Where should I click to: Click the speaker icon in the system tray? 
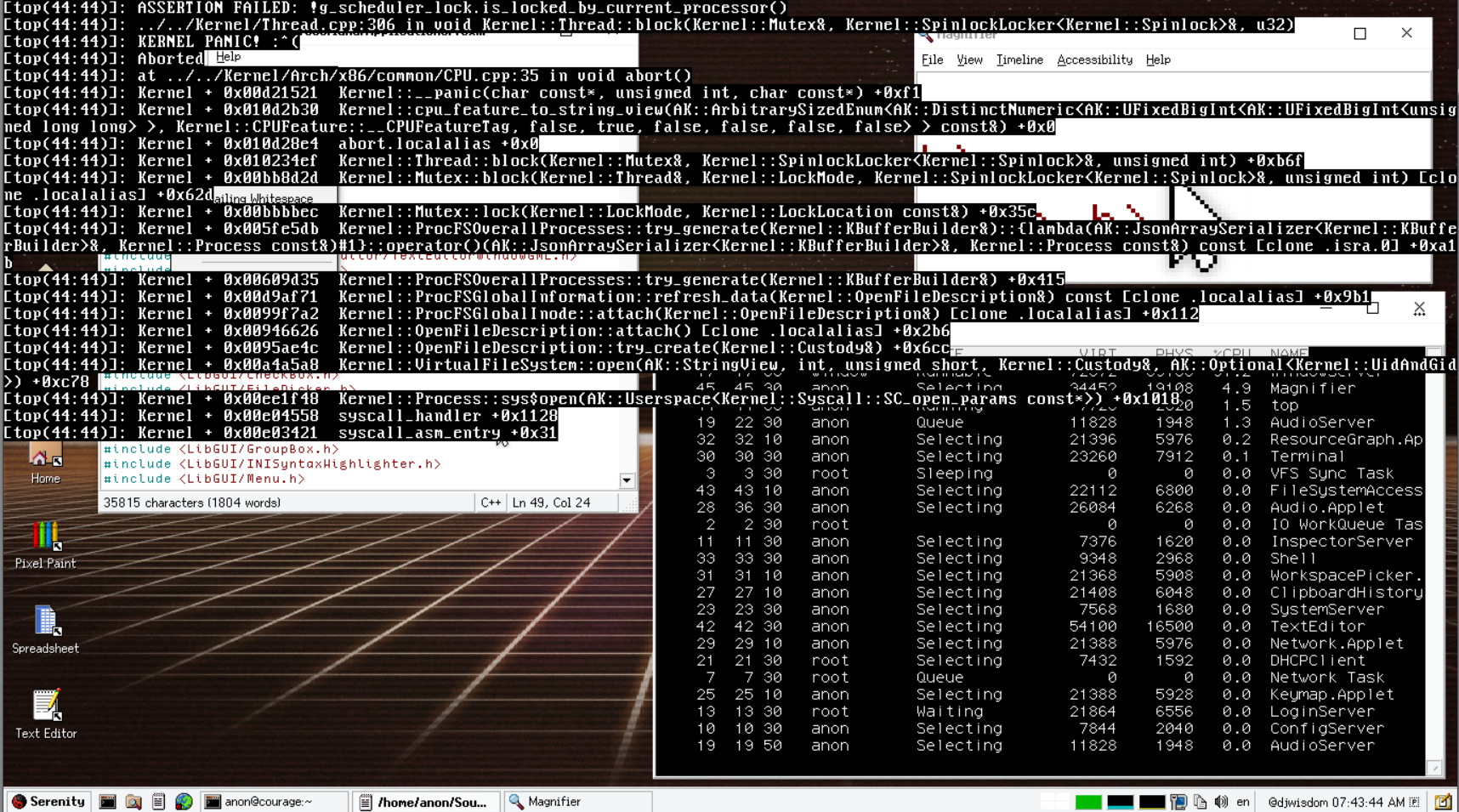pyautogui.click(x=1222, y=800)
